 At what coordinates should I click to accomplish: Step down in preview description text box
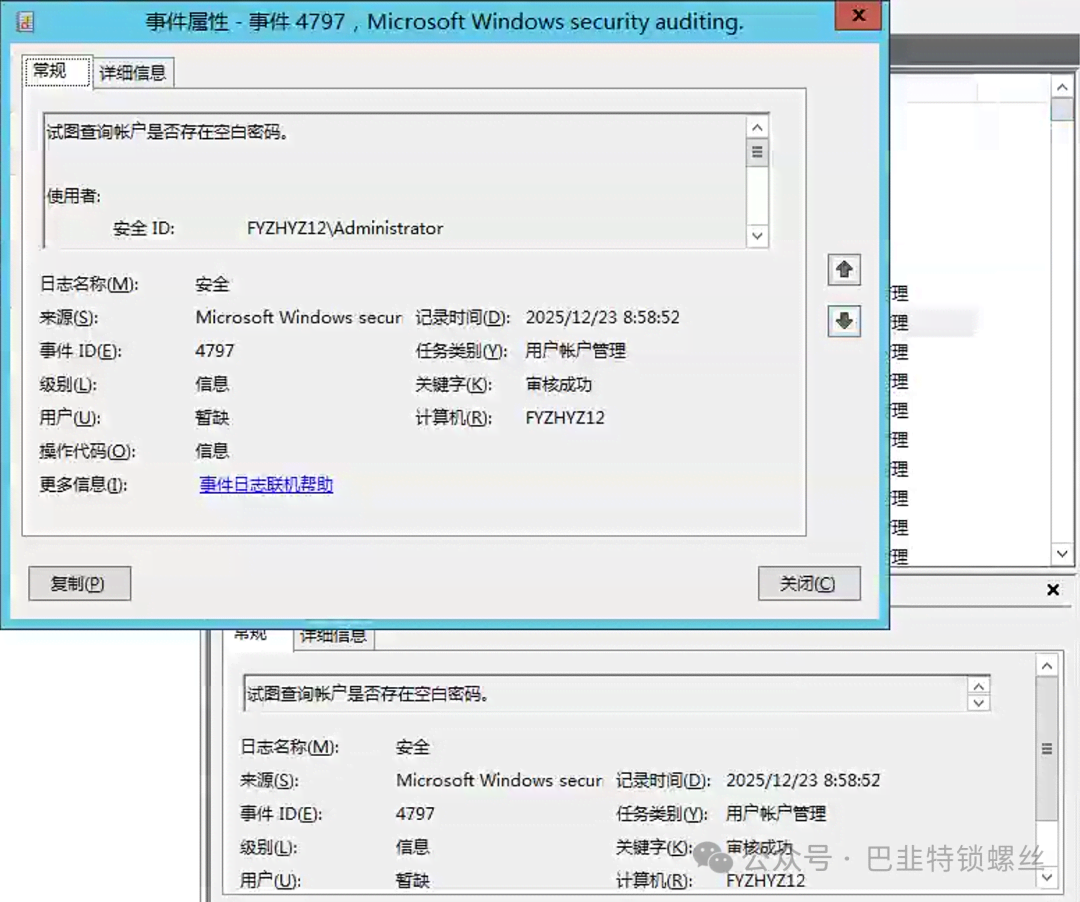point(979,703)
